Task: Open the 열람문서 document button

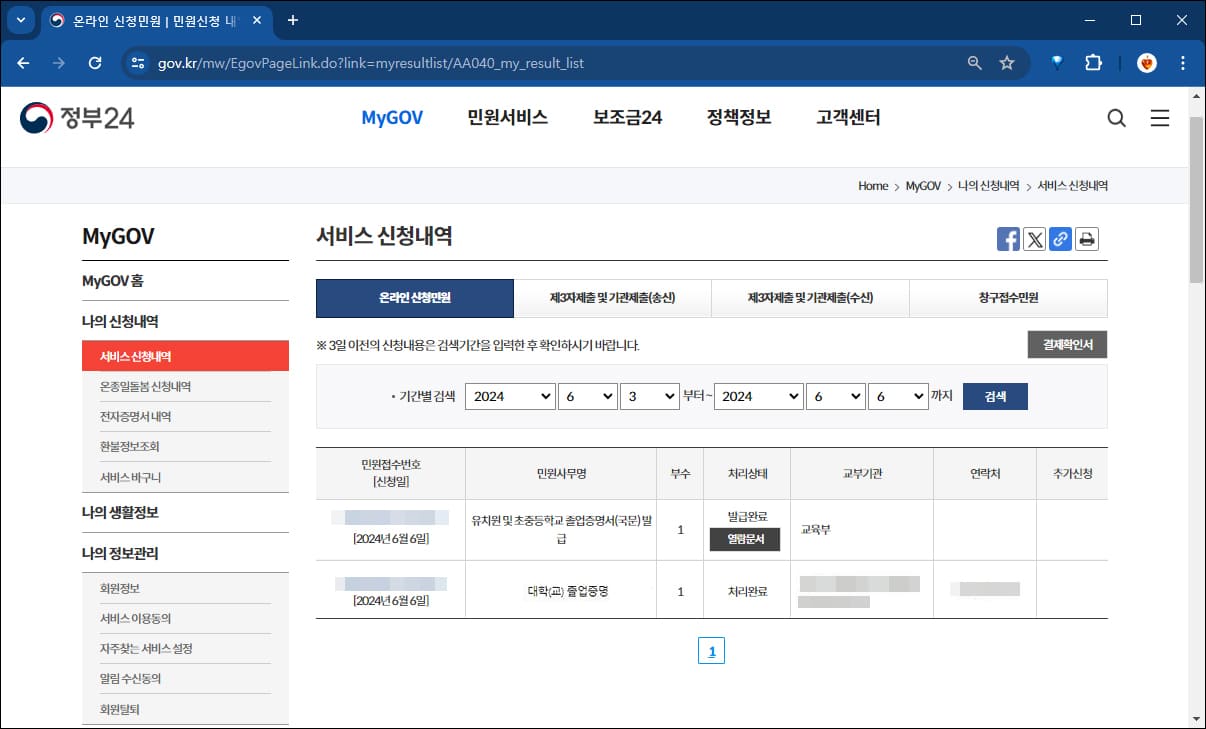Action: click(x=746, y=539)
